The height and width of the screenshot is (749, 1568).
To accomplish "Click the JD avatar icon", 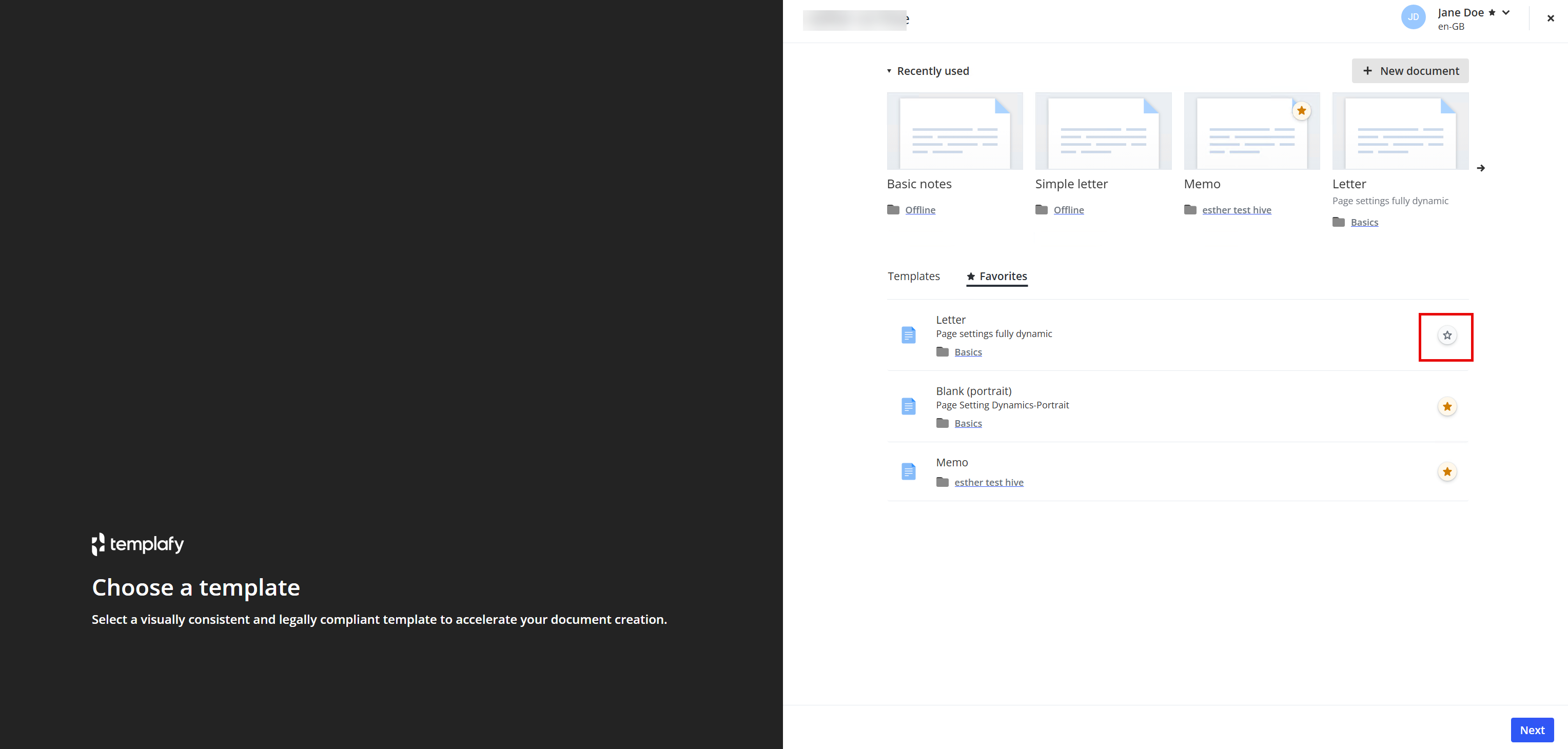I will (x=1414, y=17).
